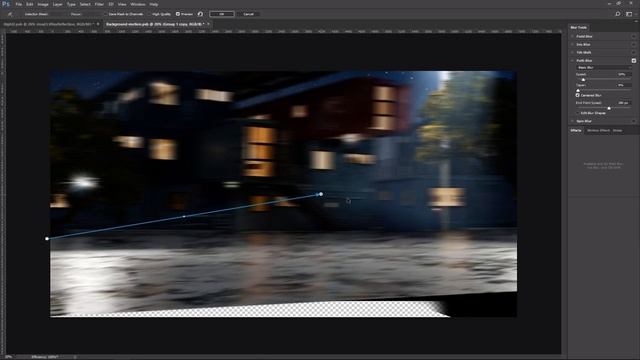Image resolution: width=640 pixels, height=360 pixels.
Task: Open the Layer menu
Action: (x=58, y=4)
